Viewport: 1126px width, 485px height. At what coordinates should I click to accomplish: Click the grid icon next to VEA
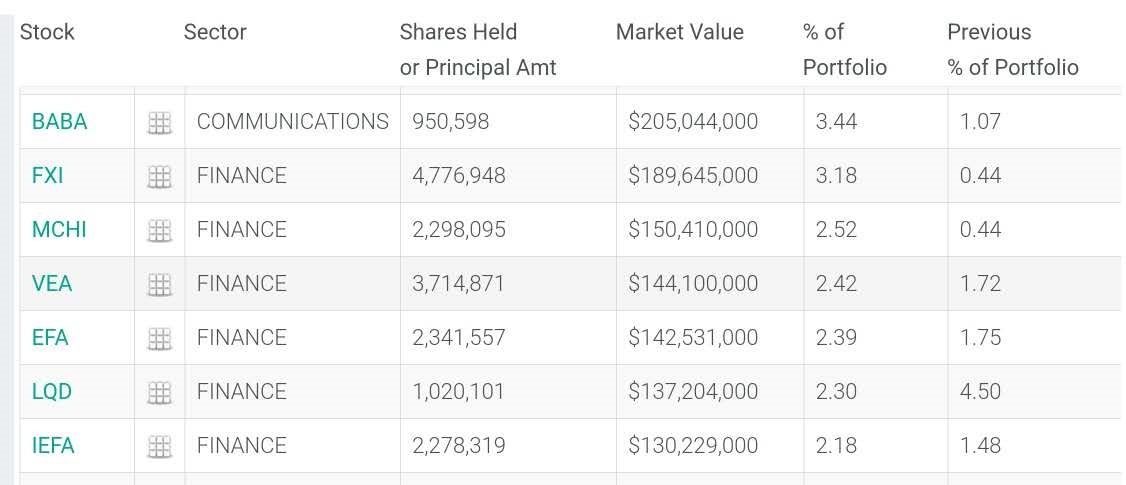coord(160,285)
